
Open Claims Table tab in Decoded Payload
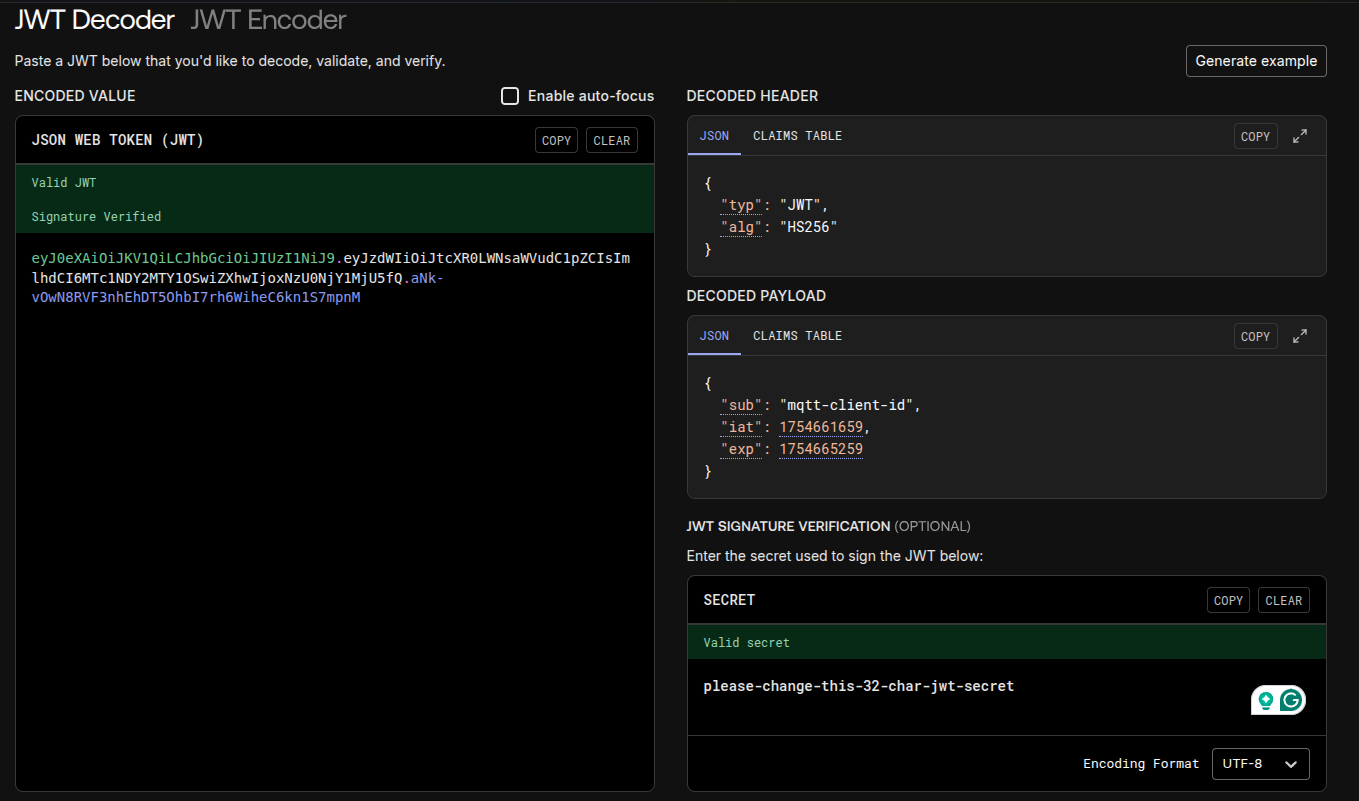(x=797, y=336)
